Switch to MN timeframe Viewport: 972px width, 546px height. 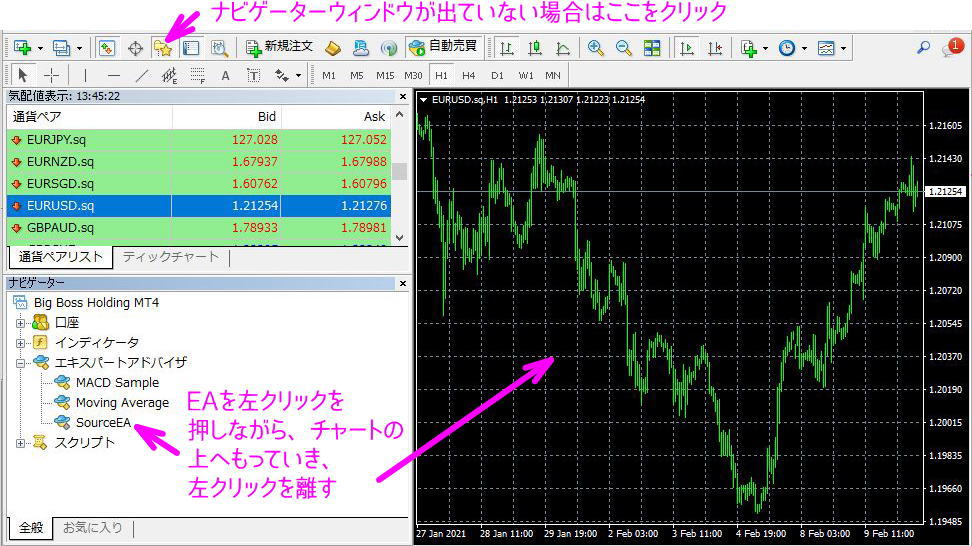click(x=553, y=76)
